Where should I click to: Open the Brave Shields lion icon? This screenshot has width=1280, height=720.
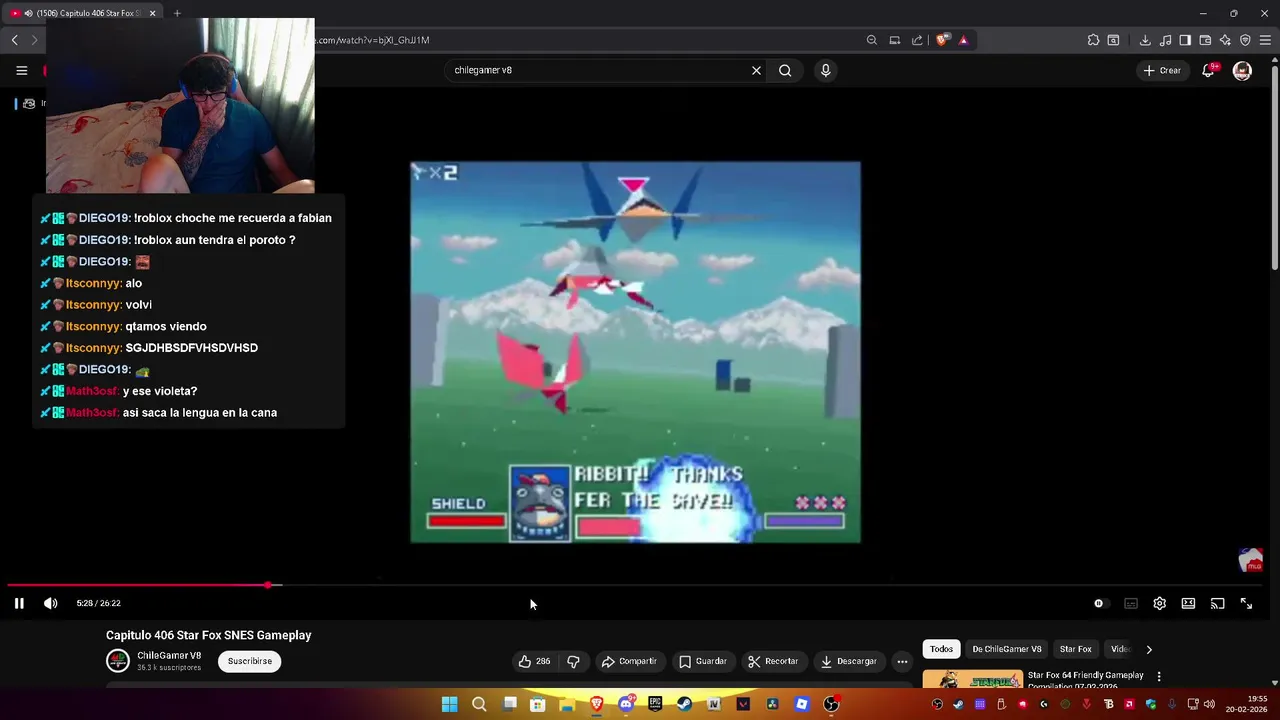coord(942,40)
